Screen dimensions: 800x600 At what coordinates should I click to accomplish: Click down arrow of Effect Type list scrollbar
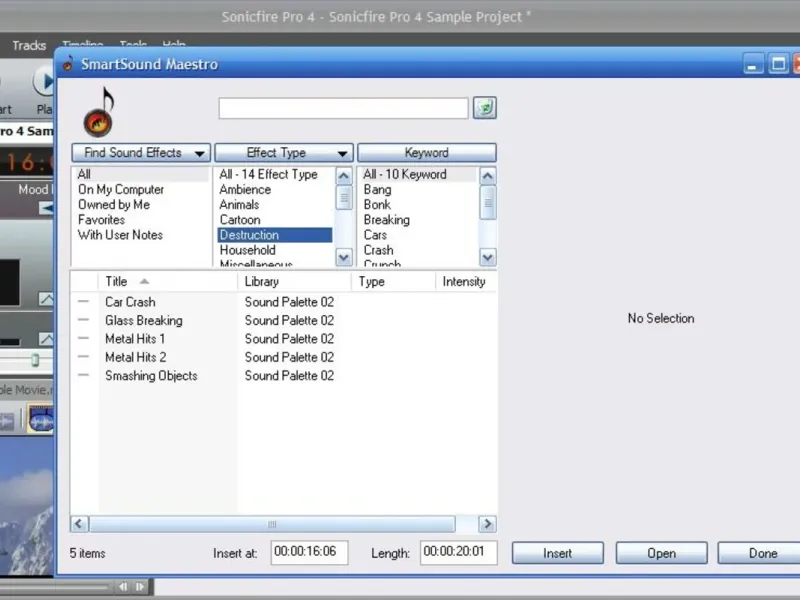point(344,257)
